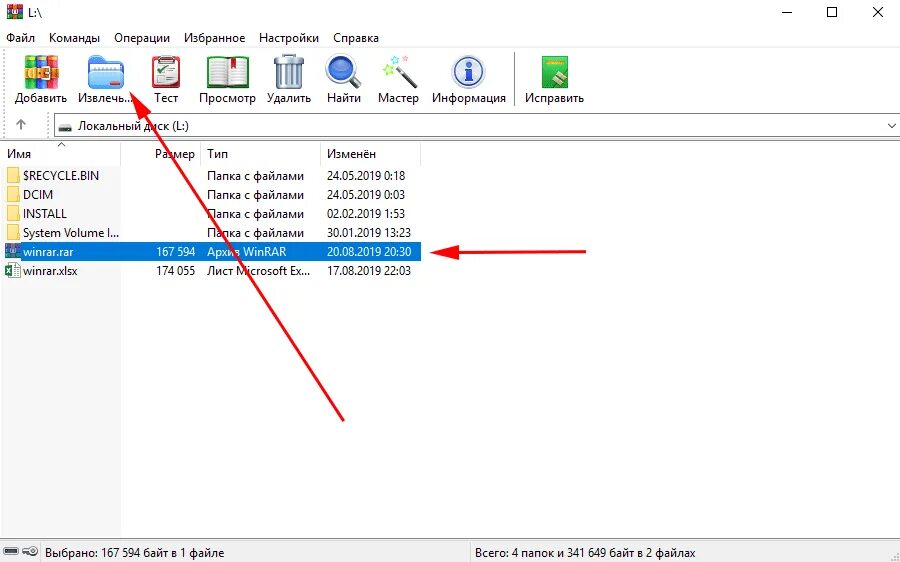Minimize the WinRAR window
The width and height of the screenshot is (900, 562).
(787, 12)
